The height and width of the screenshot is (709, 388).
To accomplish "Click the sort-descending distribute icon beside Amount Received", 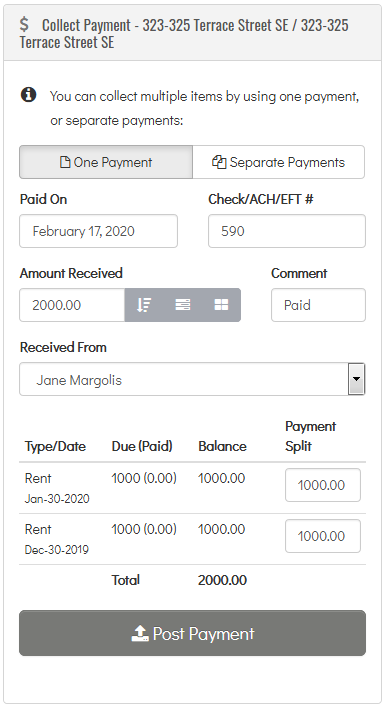I will (144, 305).
